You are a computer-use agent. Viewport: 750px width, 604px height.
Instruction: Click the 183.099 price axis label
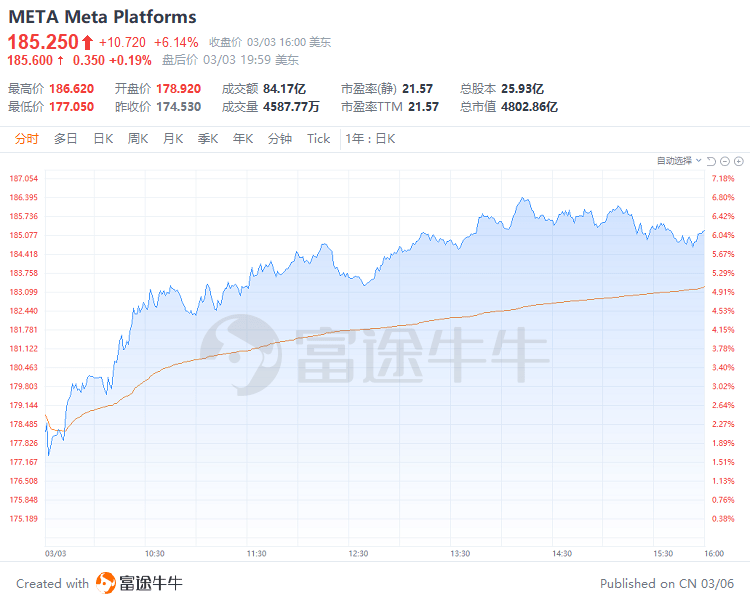(x=23, y=292)
